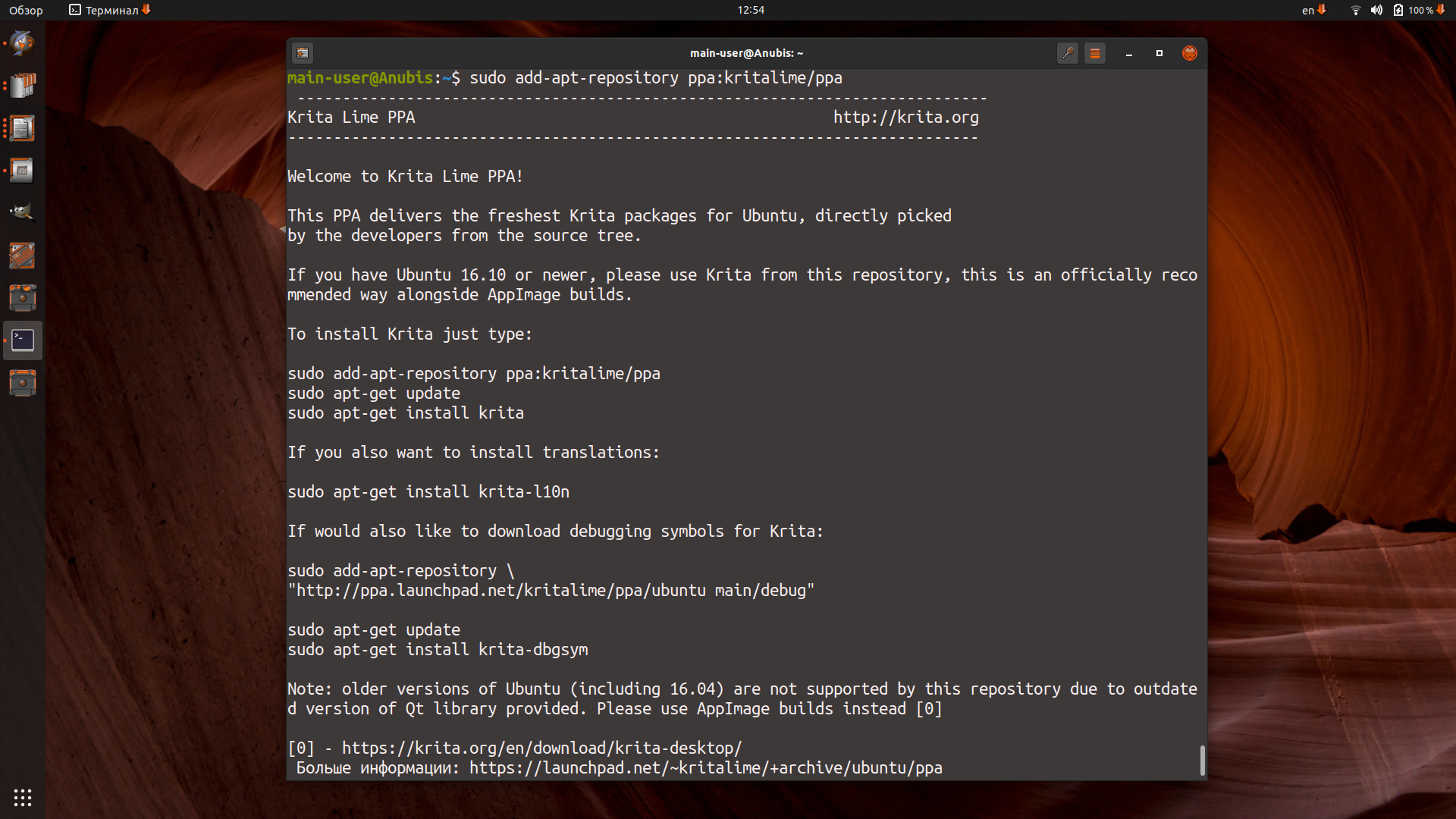Minimize the terminal window
Viewport: 1456px width, 819px height.
tap(1129, 53)
